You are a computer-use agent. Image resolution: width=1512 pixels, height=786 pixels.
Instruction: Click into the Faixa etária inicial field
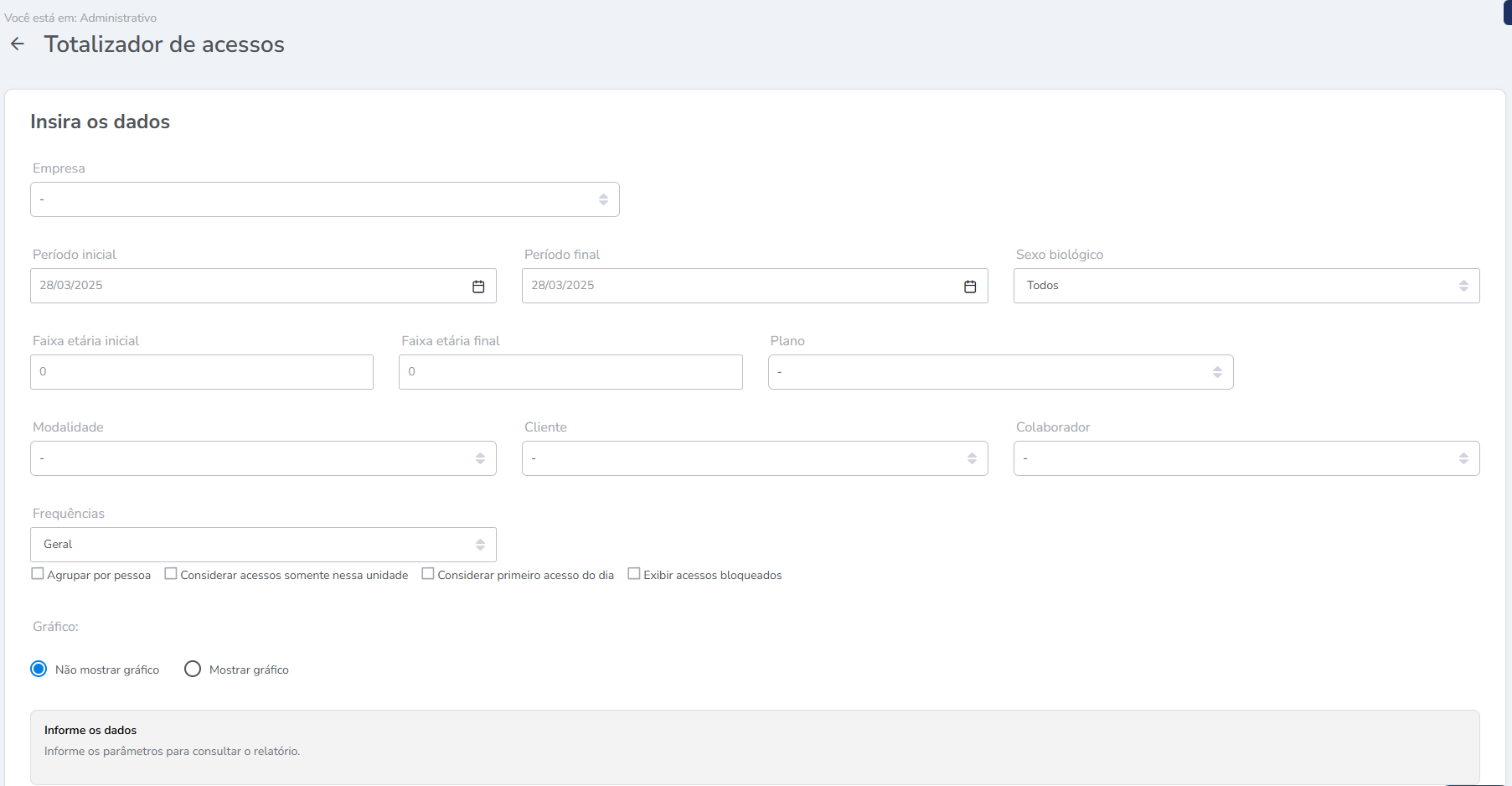[201, 372]
